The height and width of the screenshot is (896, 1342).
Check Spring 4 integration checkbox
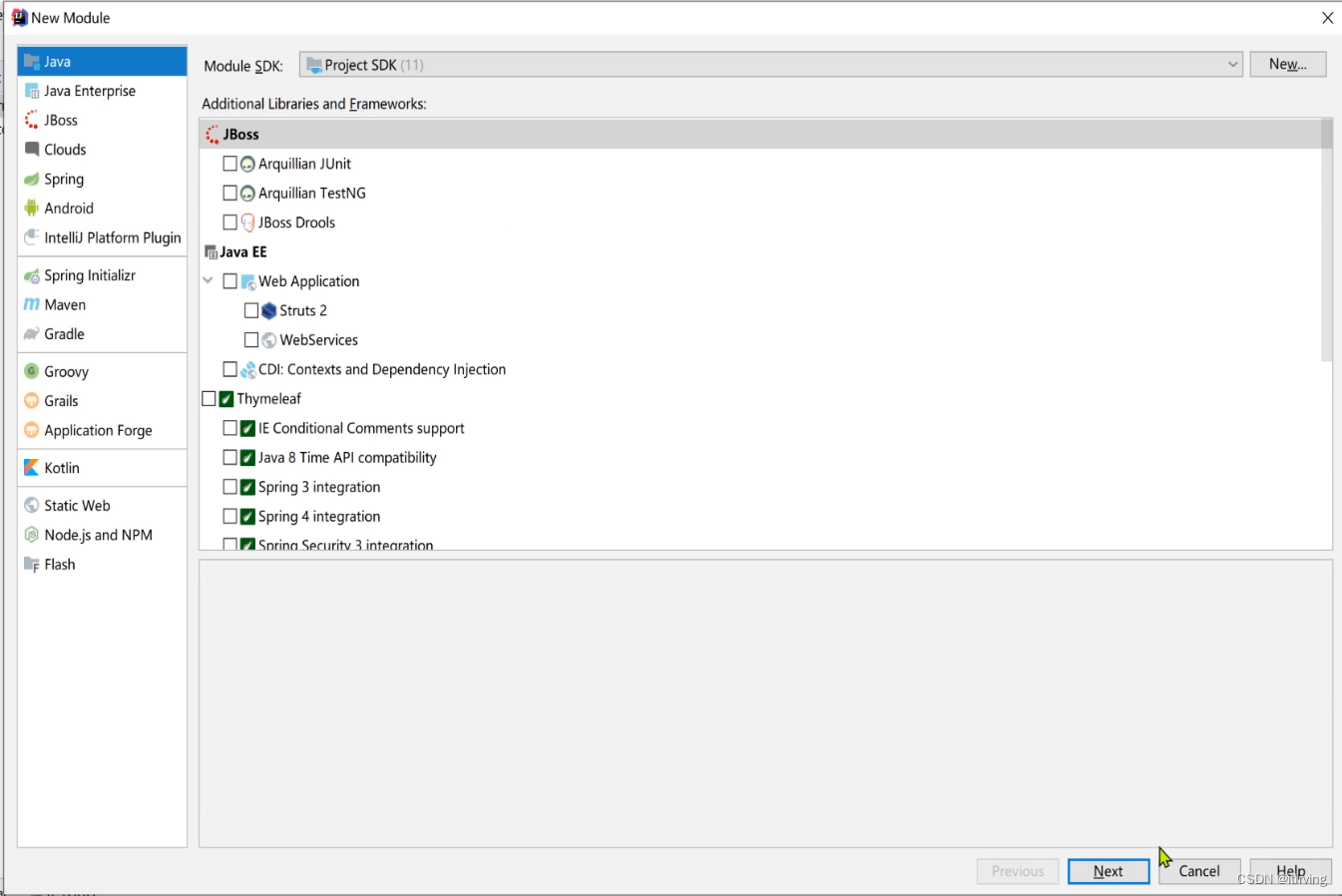229,517
